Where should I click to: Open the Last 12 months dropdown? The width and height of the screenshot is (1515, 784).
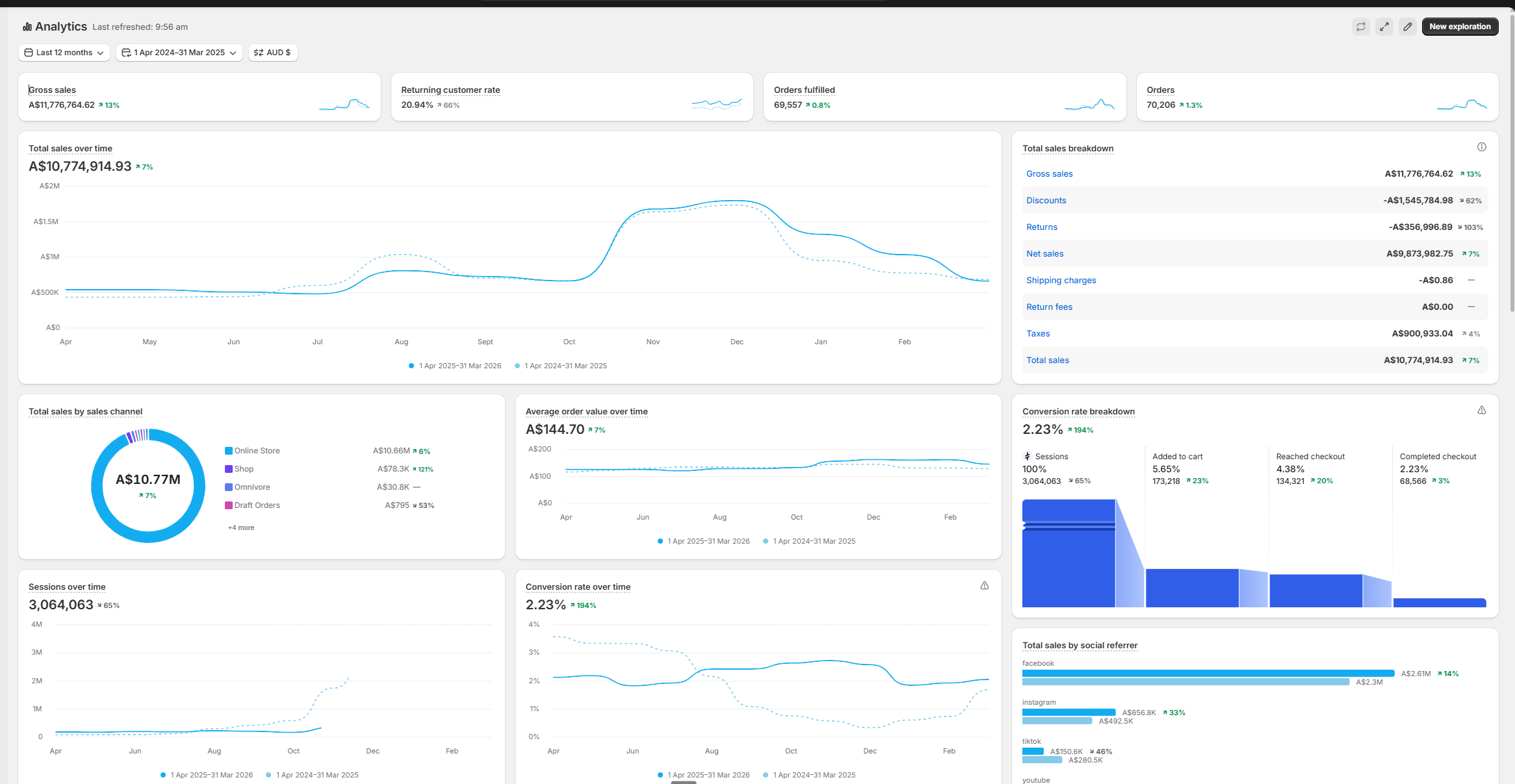coord(64,53)
